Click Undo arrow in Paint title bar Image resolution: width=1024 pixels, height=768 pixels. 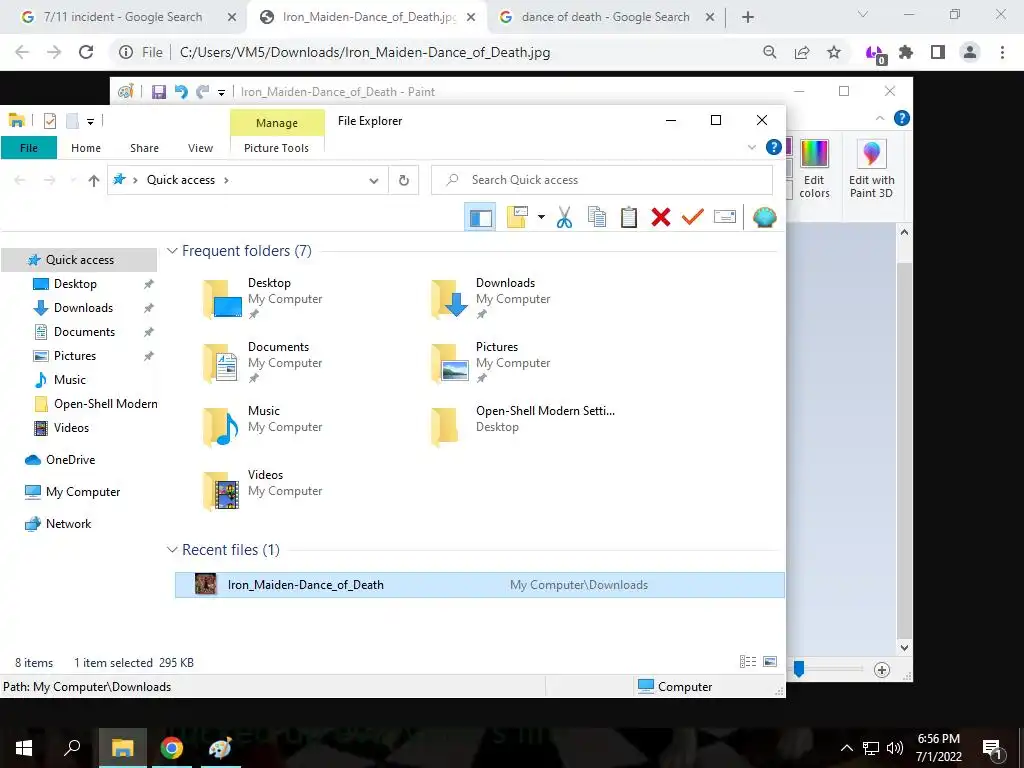(x=181, y=92)
